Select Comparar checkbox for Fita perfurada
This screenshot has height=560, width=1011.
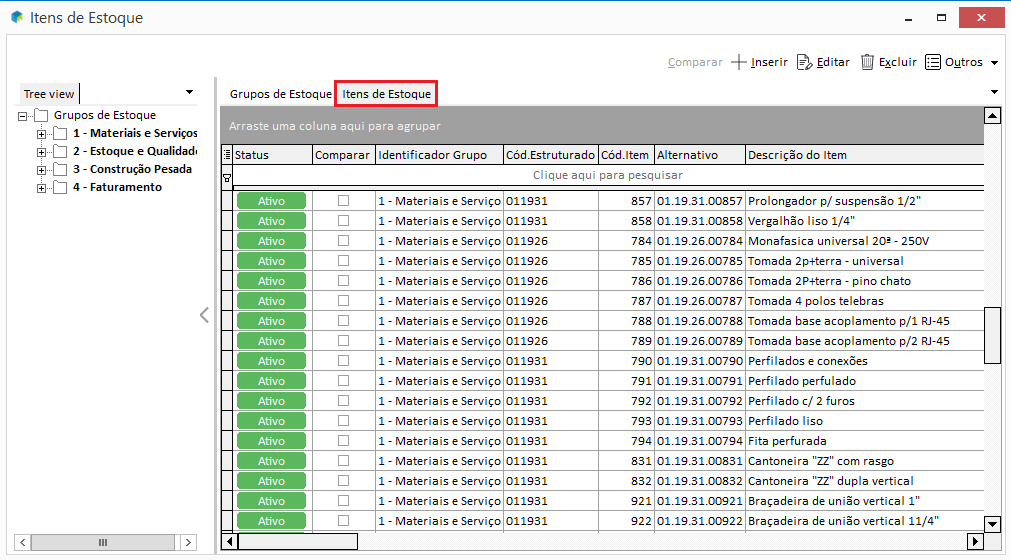point(344,440)
